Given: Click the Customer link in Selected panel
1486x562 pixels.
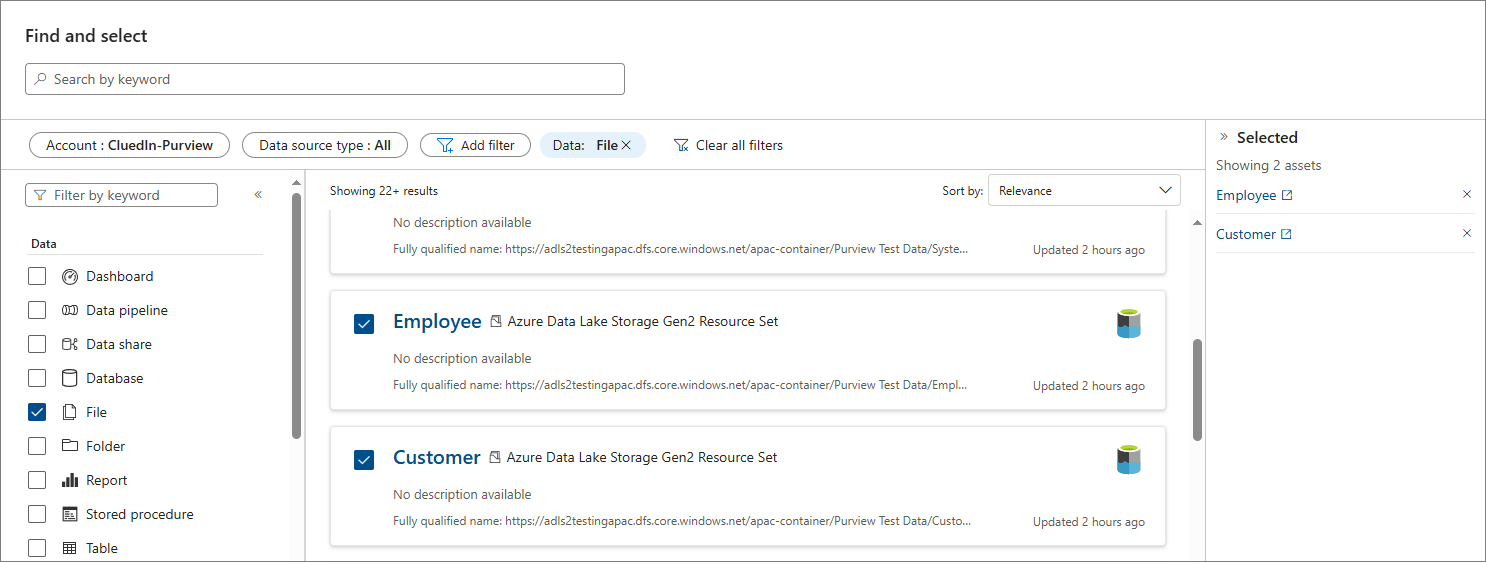Looking at the screenshot, I should click(x=1246, y=234).
